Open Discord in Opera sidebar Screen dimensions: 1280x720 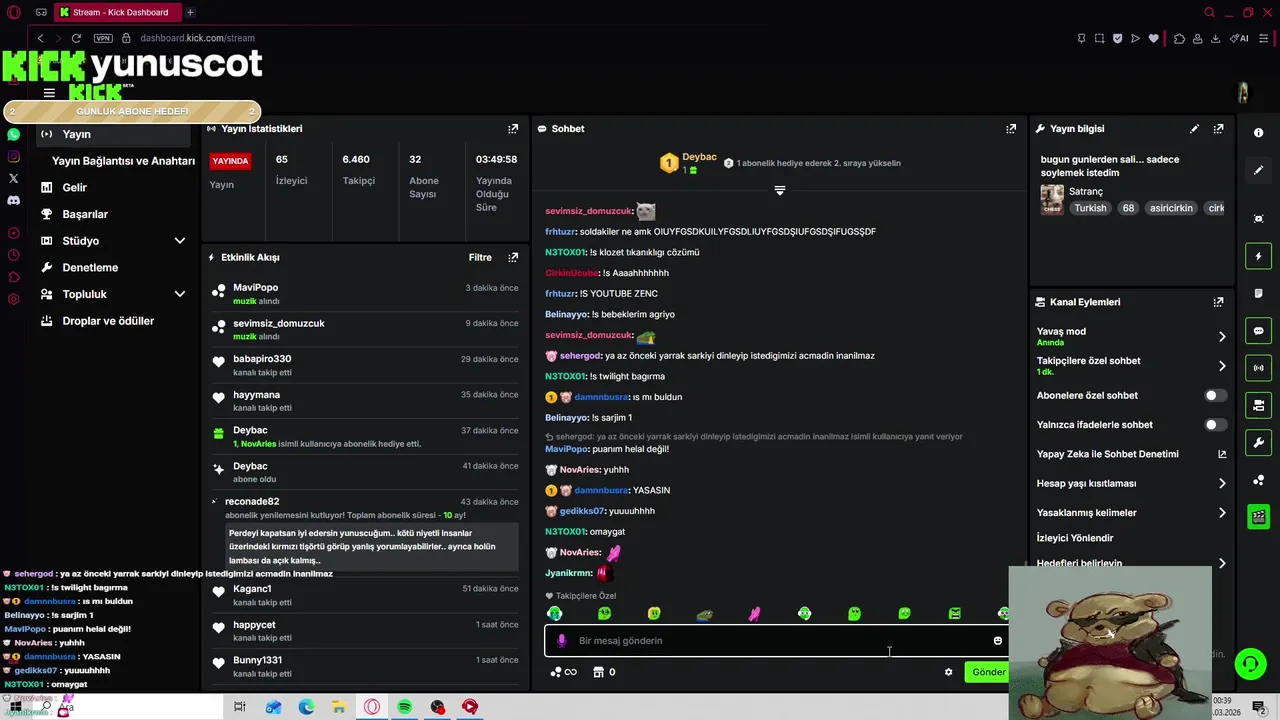click(x=13, y=200)
